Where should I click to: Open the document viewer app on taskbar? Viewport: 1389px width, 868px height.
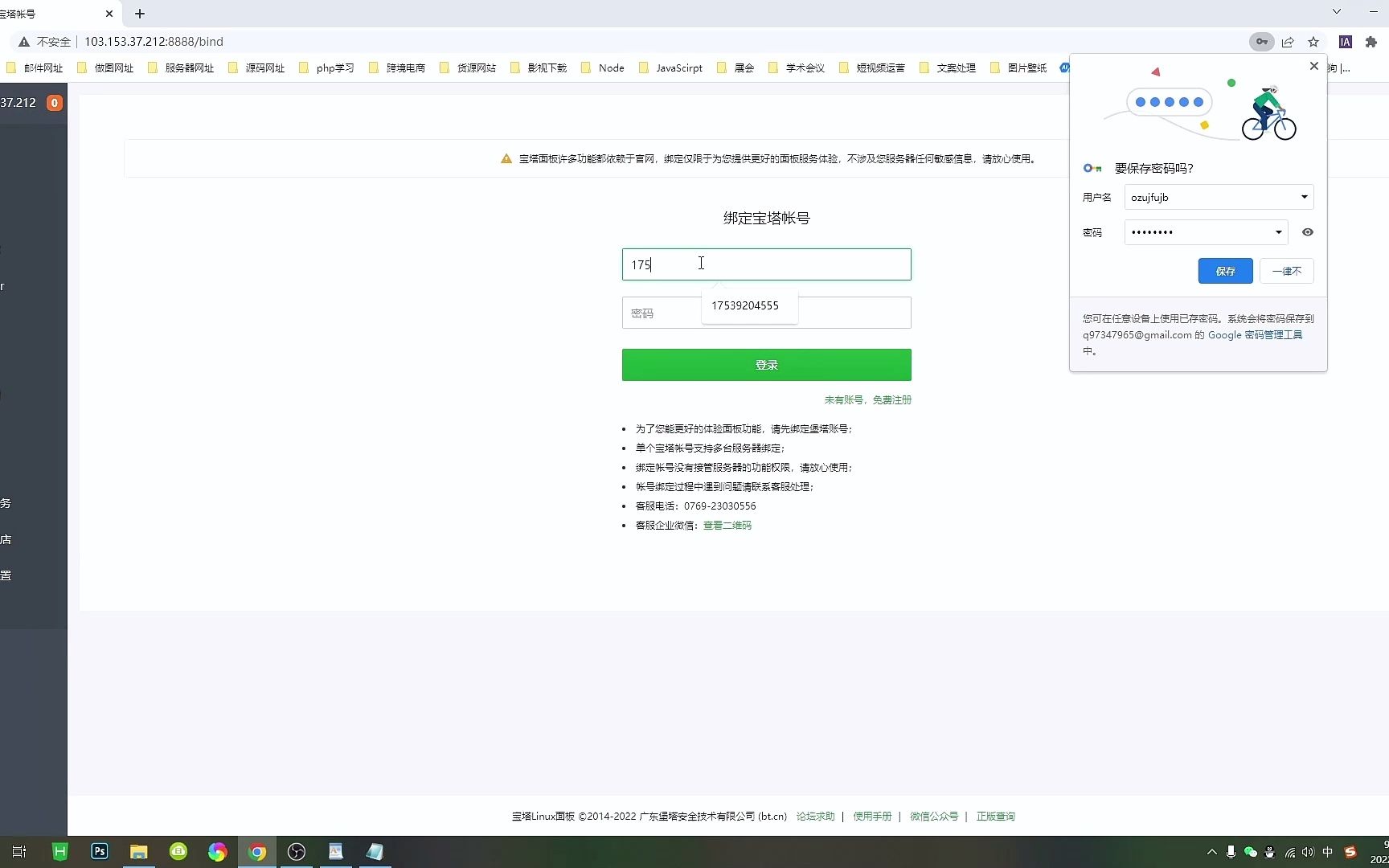336,852
